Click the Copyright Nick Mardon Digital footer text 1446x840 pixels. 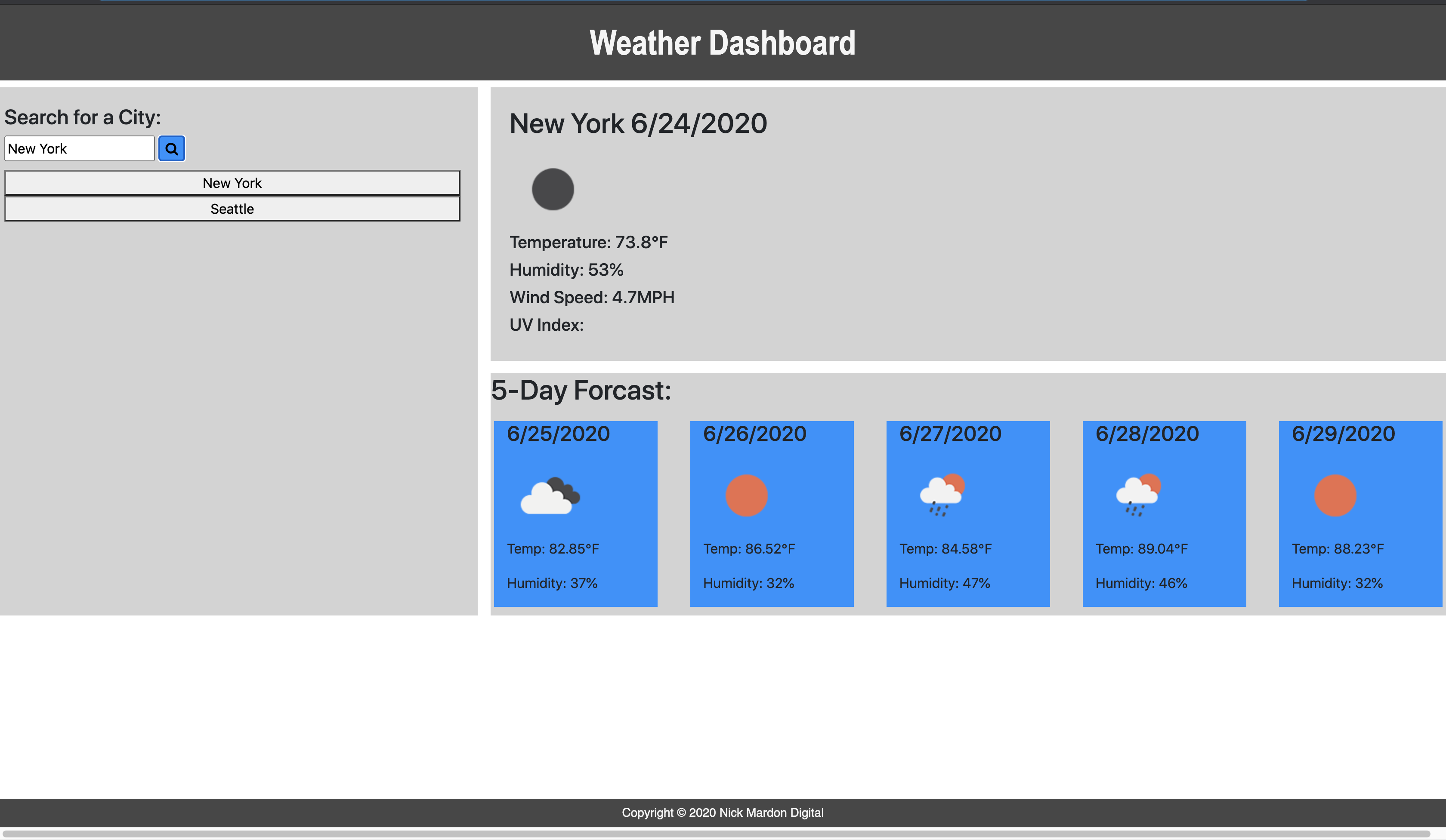point(723,812)
